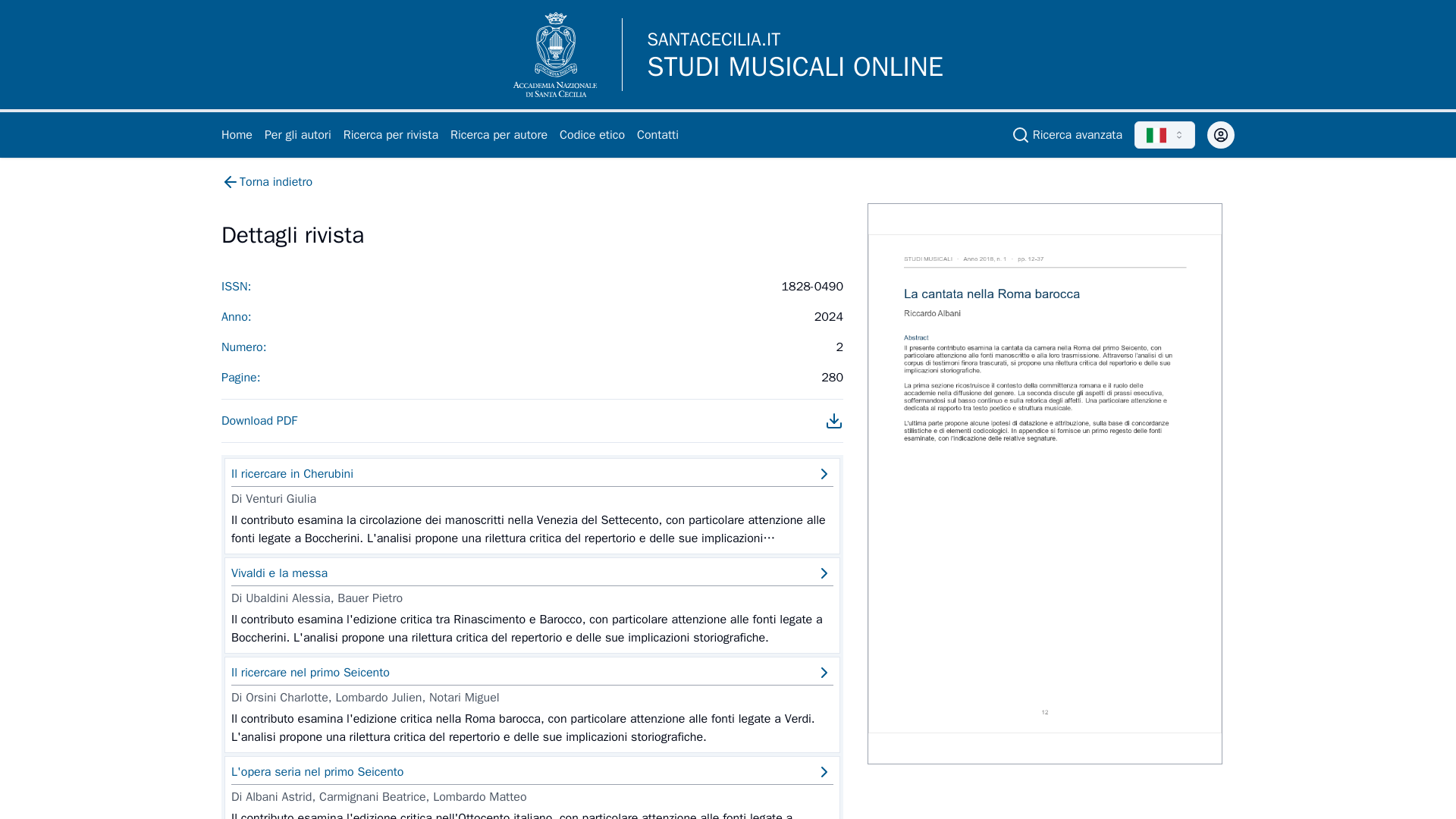Screen dimensions: 1456x819
Task: Click the Accademia Nazionale di Santa Cecilia logo
Action: click(555, 55)
